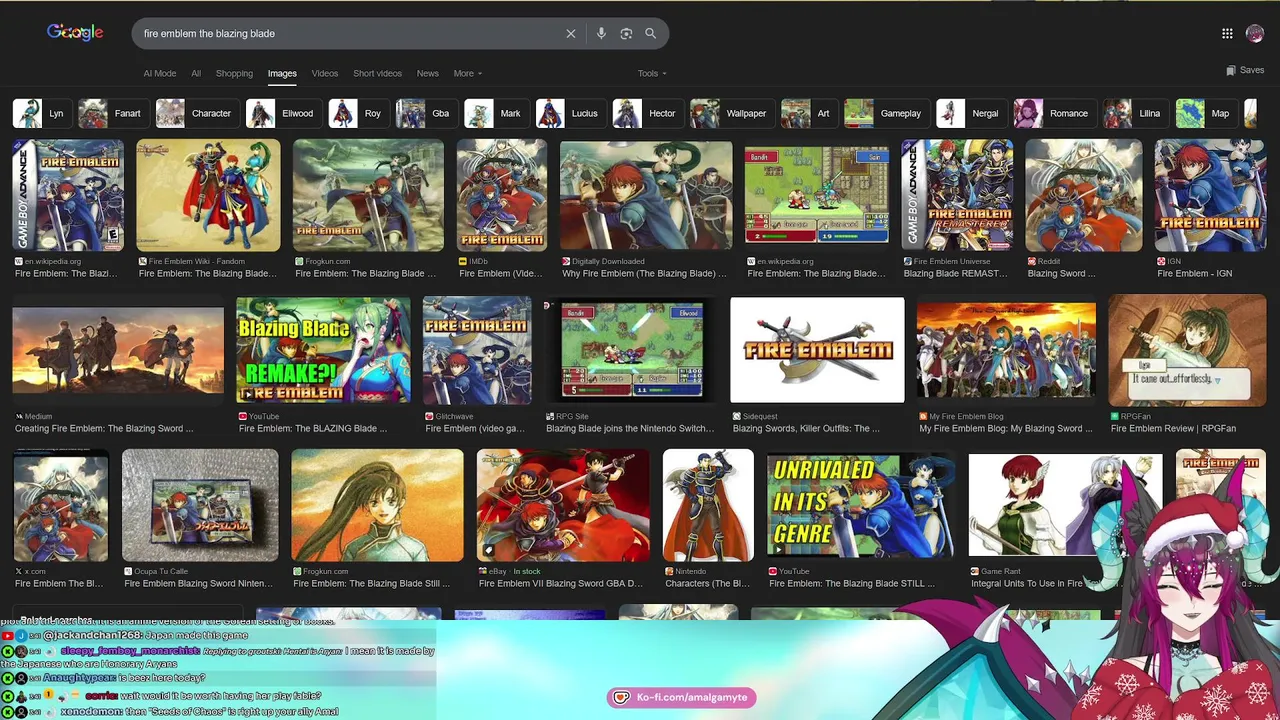The width and height of the screenshot is (1280, 720).
Task: Select the Images tab
Action: (x=282, y=73)
